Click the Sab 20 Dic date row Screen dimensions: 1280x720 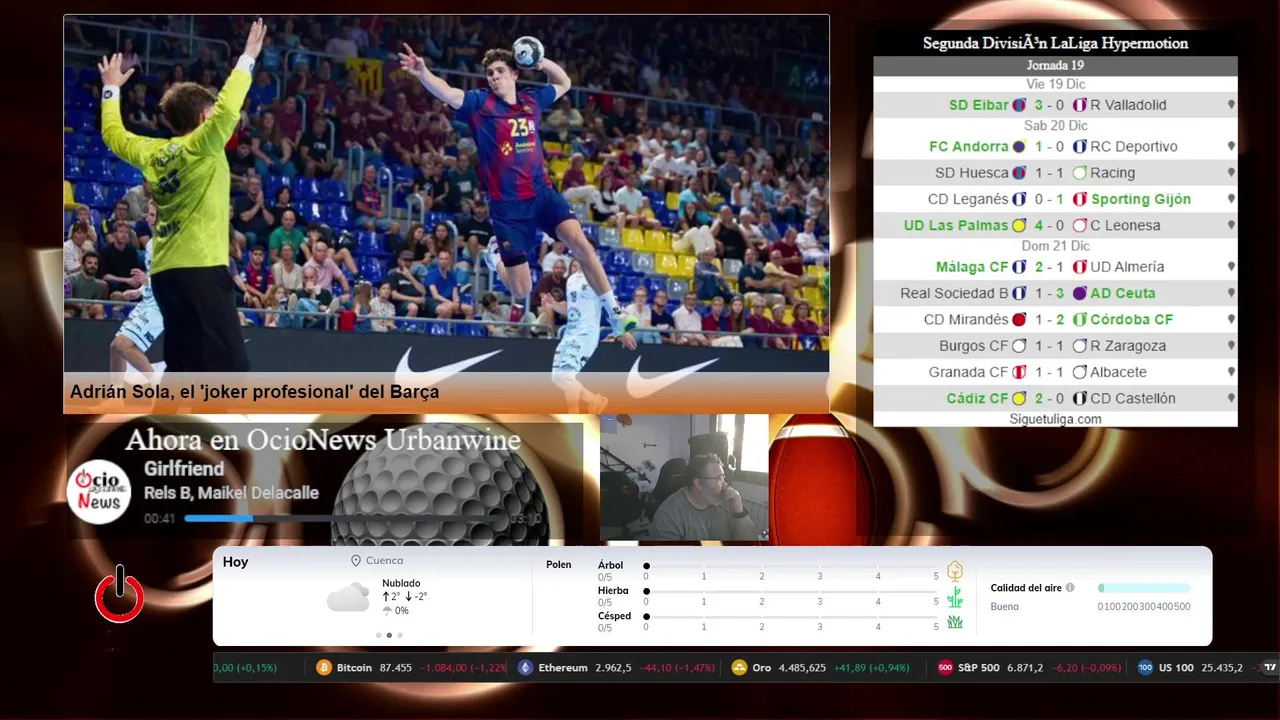[x=1055, y=126]
